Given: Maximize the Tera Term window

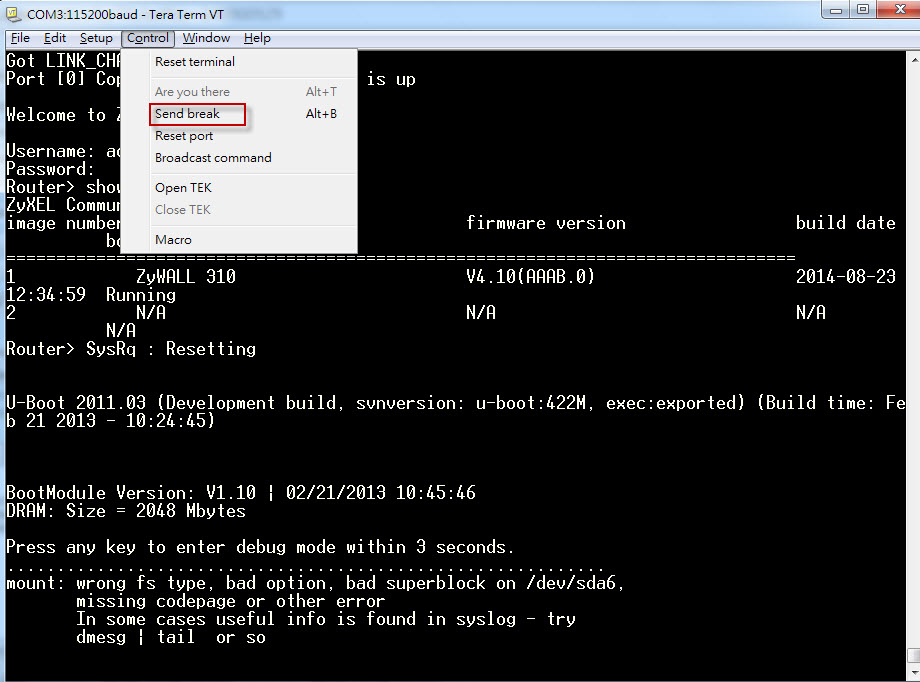Looking at the screenshot, I should (861, 10).
